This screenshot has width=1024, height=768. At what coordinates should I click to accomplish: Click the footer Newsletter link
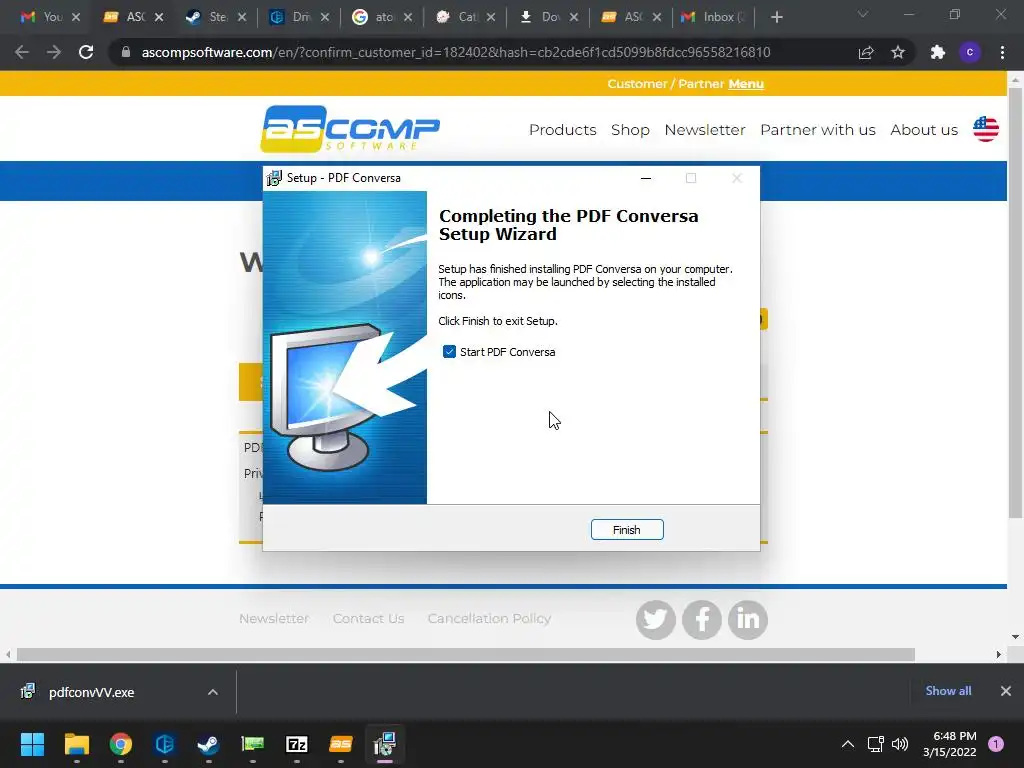274,618
